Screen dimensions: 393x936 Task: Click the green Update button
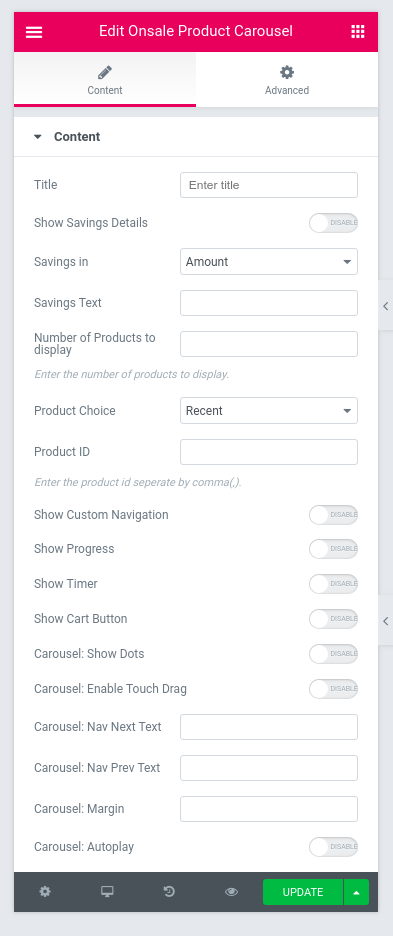pyautogui.click(x=303, y=892)
